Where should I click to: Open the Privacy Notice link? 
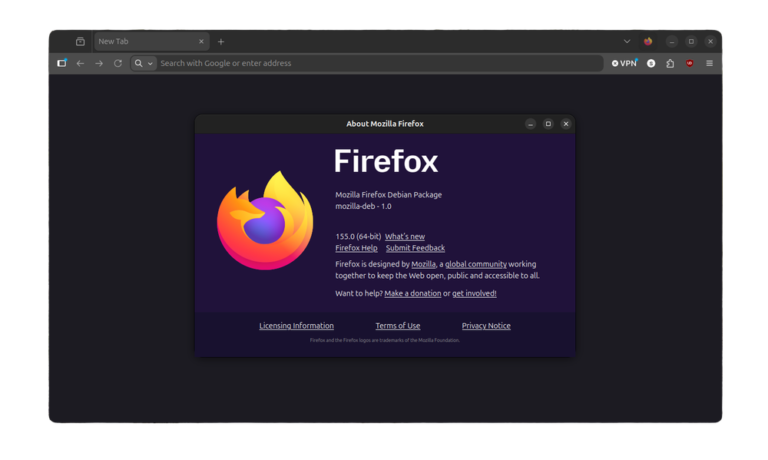tap(486, 326)
